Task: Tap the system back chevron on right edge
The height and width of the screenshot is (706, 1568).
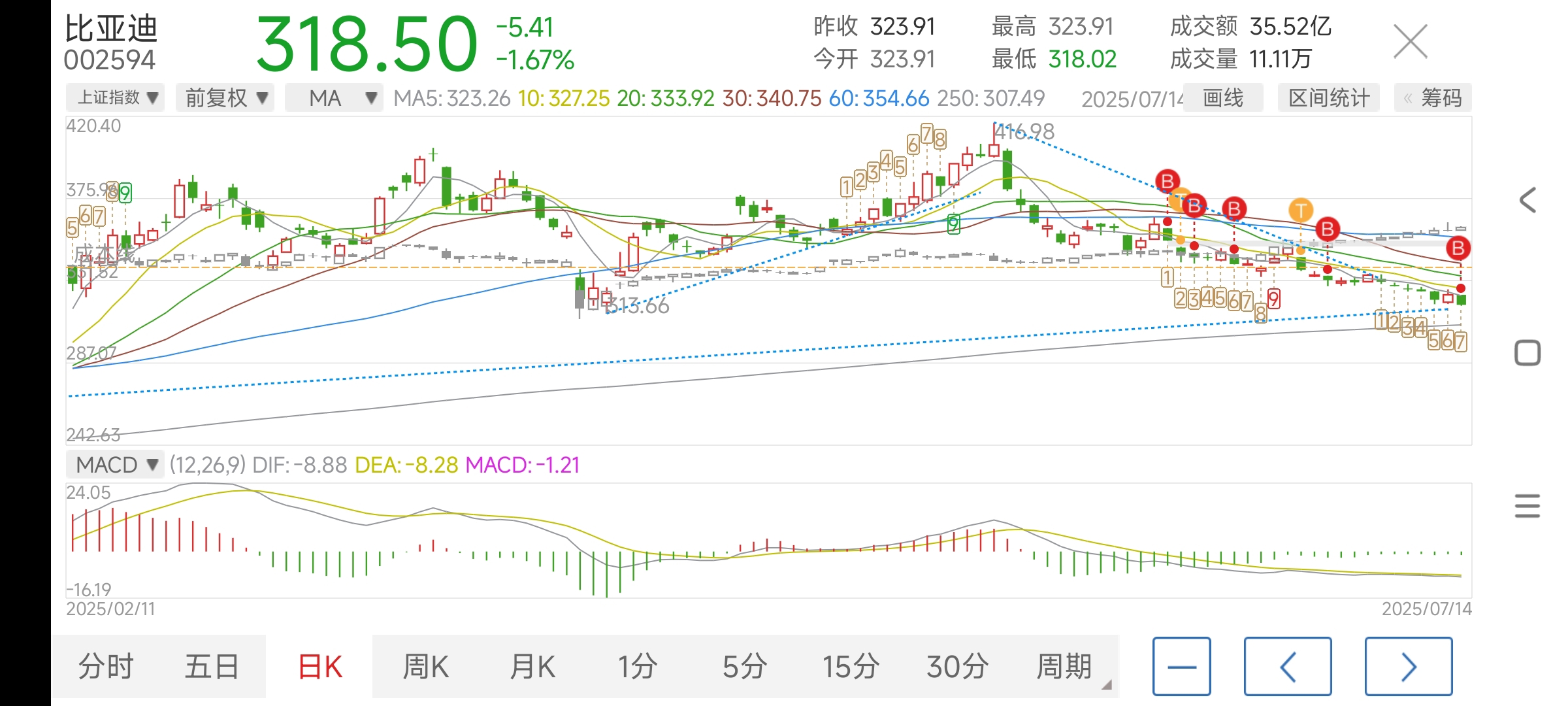Action: (1527, 200)
